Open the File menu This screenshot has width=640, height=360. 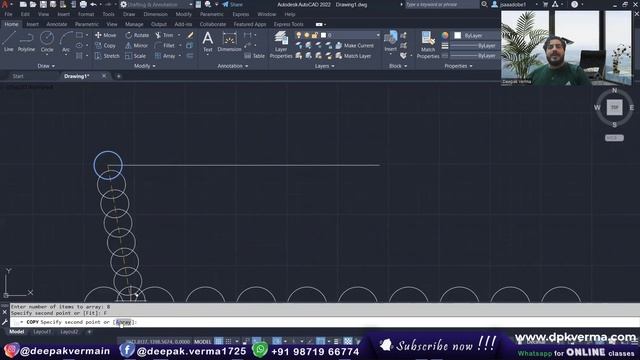coord(9,14)
